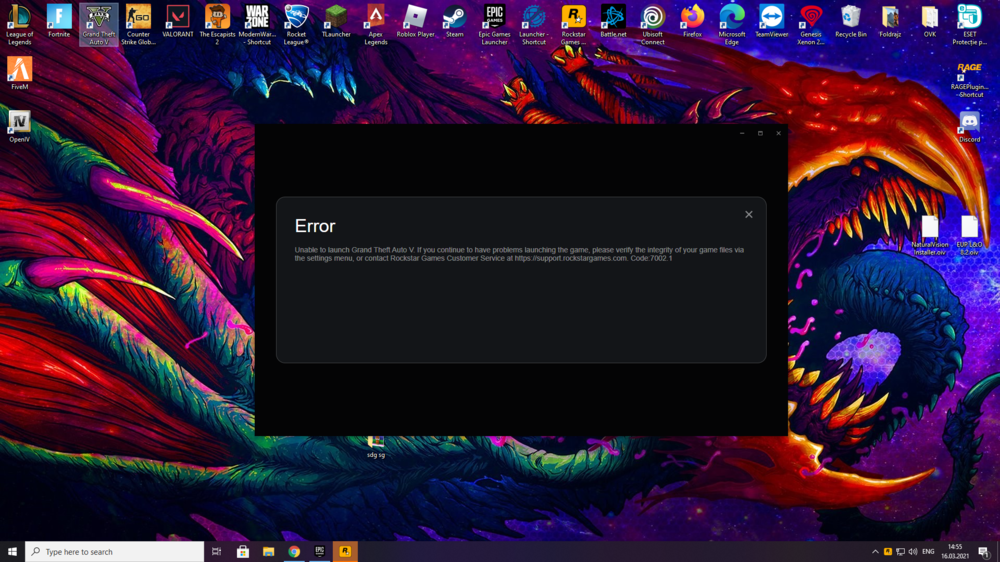The height and width of the screenshot is (562, 1000).
Task: Select the Grand Theft Auto V desktop icon
Action: click(98, 24)
